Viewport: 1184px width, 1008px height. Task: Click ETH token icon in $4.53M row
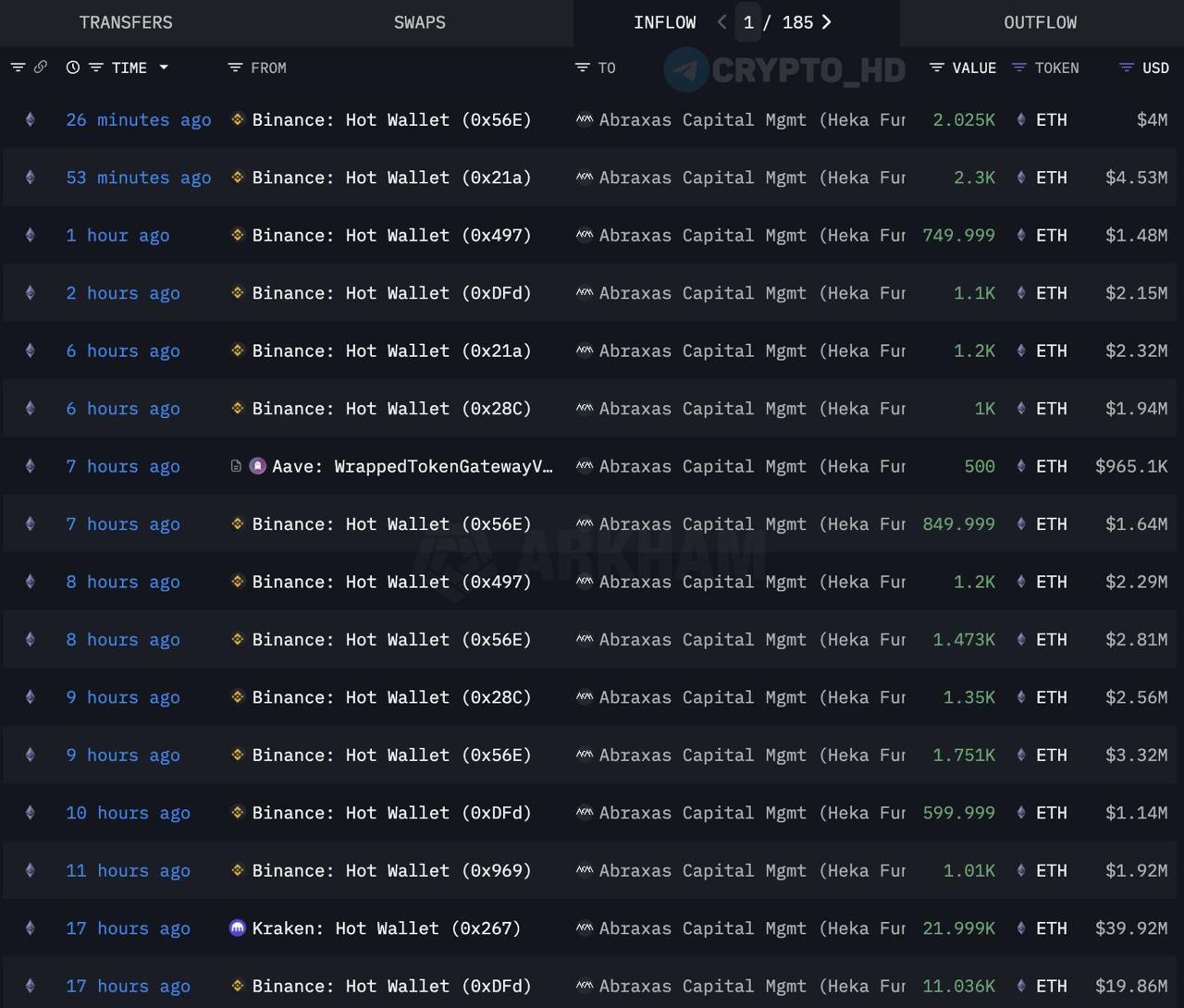click(x=1021, y=178)
